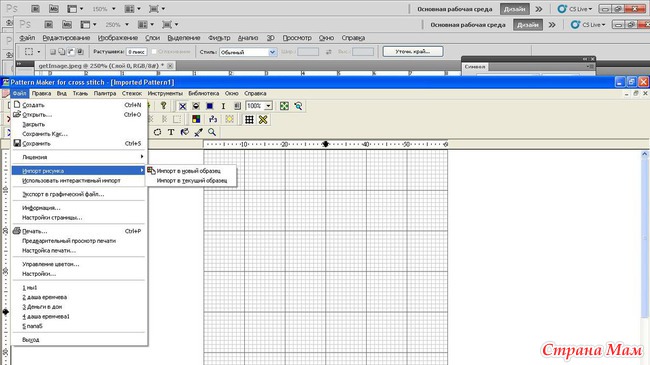Choose the lasso selection tool
Viewport: 650px width, 365px height.
tap(158, 132)
